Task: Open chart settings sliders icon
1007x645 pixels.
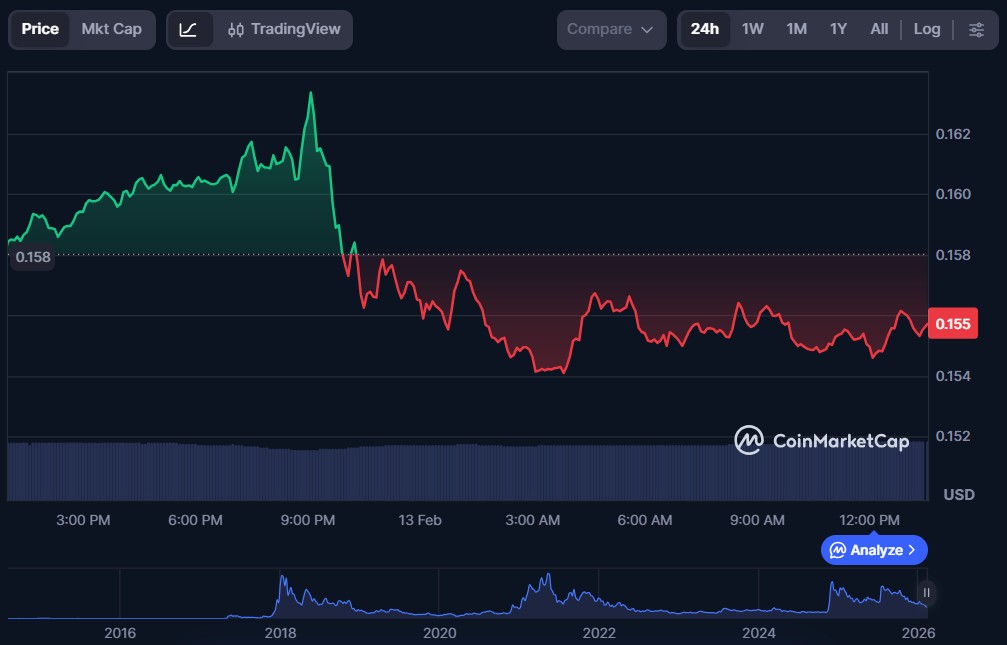Action: tap(976, 29)
